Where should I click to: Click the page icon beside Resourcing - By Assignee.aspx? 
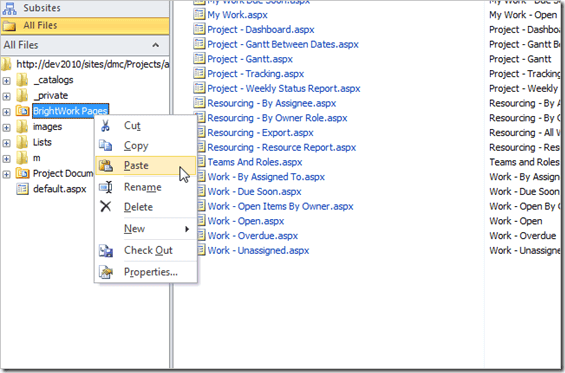[199, 103]
